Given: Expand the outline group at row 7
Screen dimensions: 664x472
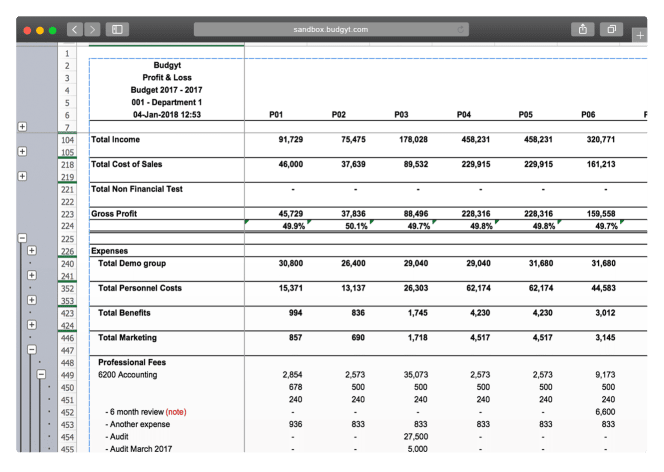Looking at the screenshot, I should click(x=22, y=127).
